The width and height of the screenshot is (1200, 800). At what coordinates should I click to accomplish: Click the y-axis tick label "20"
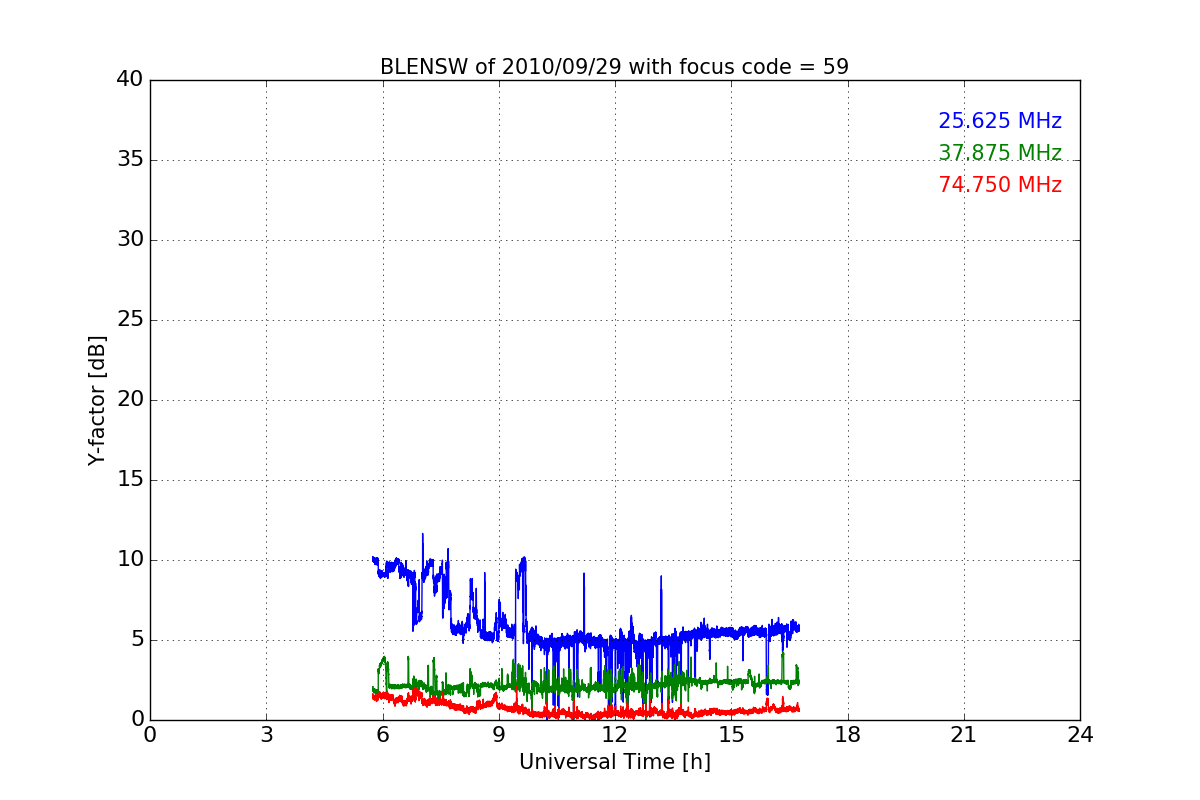130,400
